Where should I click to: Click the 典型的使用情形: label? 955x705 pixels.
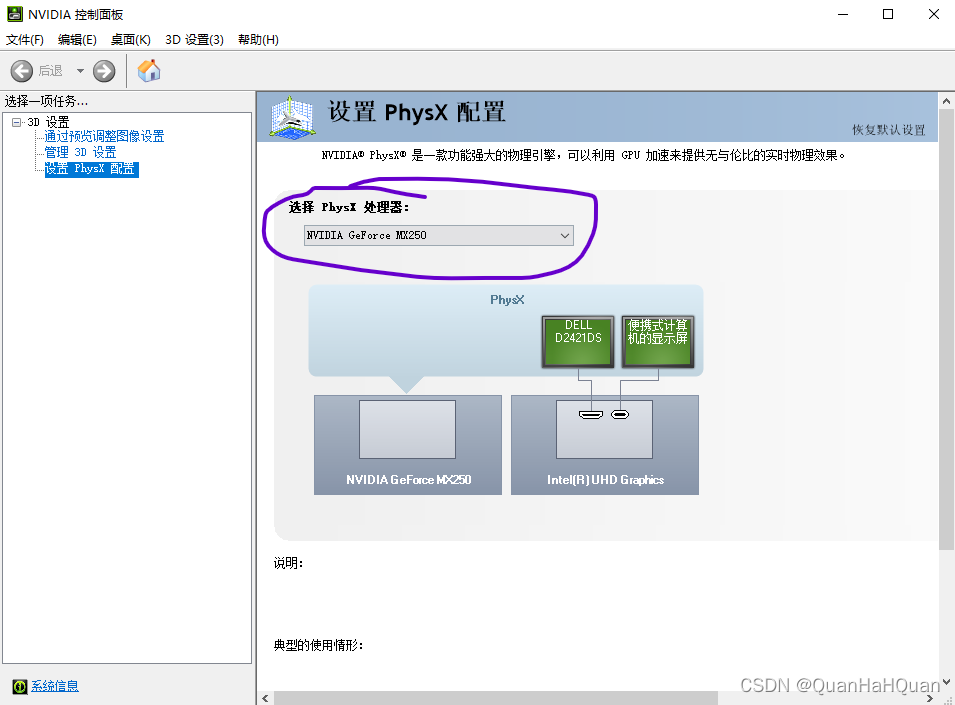[x=318, y=645]
